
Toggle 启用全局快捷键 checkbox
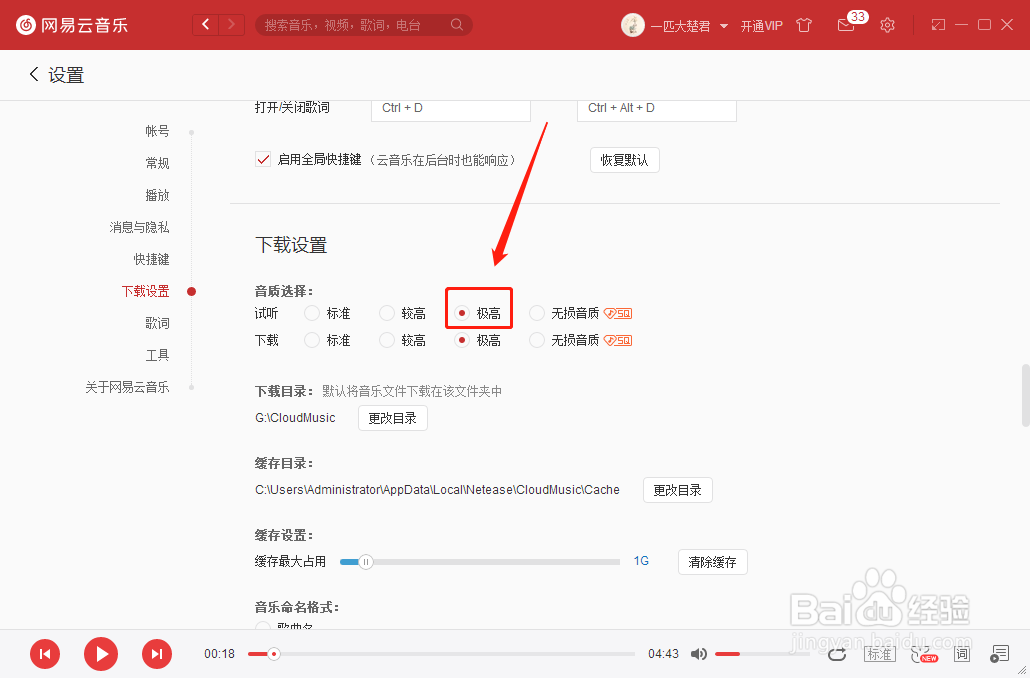pyautogui.click(x=263, y=160)
